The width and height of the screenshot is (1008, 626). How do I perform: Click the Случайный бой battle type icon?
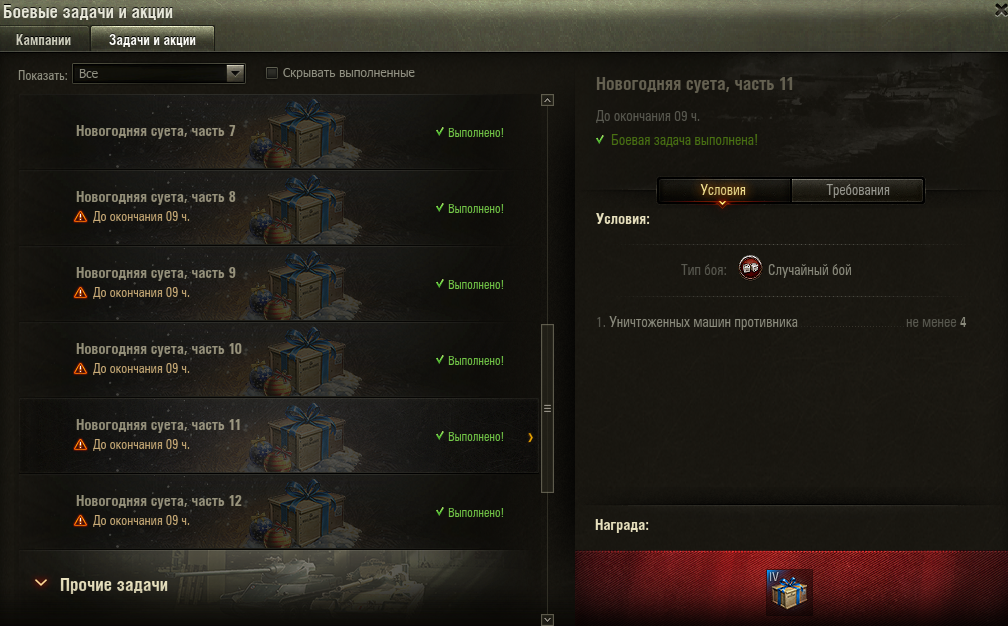pos(750,267)
